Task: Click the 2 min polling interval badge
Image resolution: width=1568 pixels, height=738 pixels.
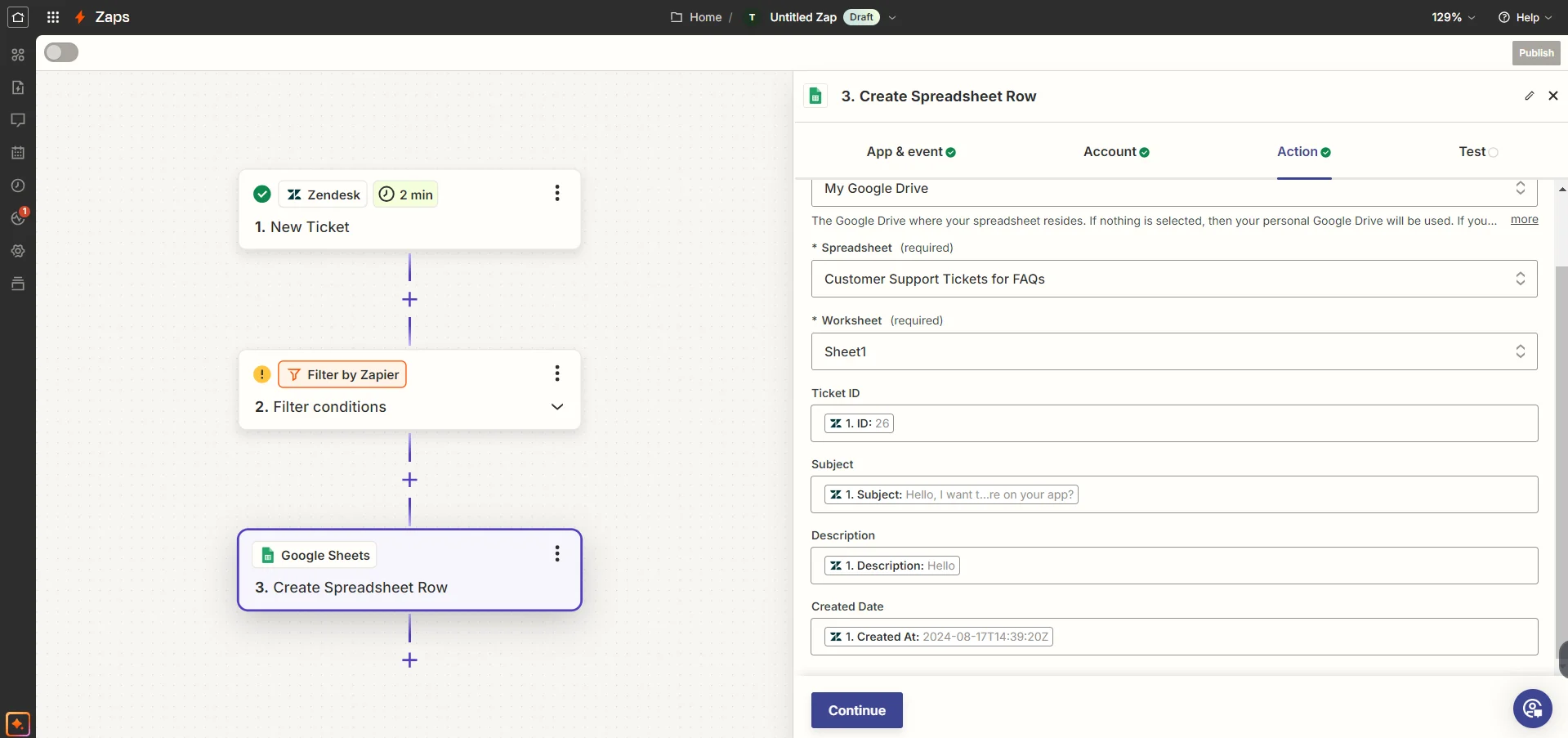Action: pos(406,195)
